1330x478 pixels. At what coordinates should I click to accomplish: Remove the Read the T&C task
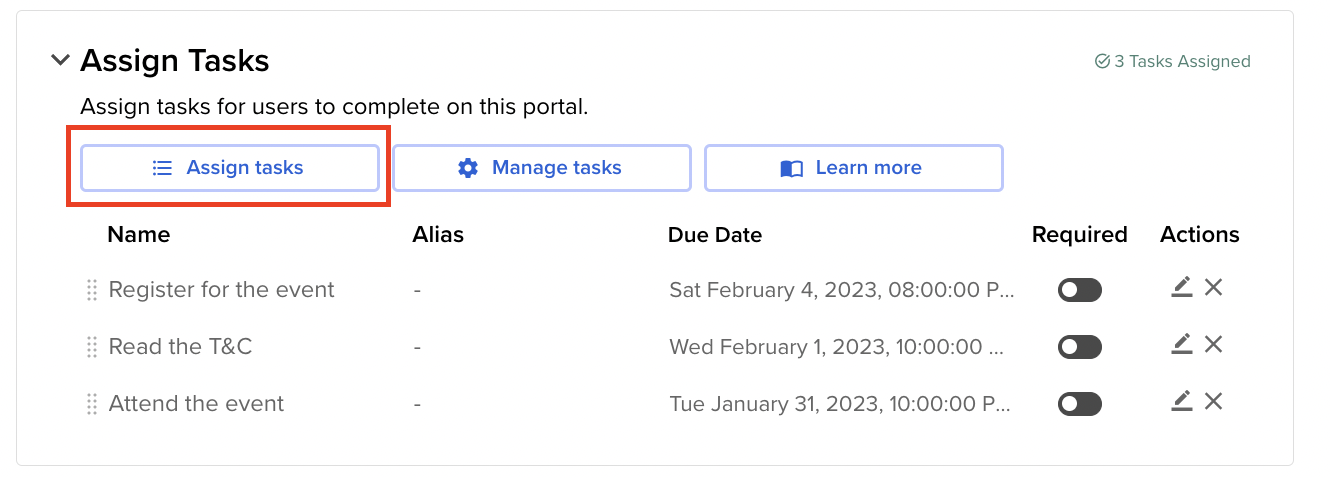pos(1213,345)
